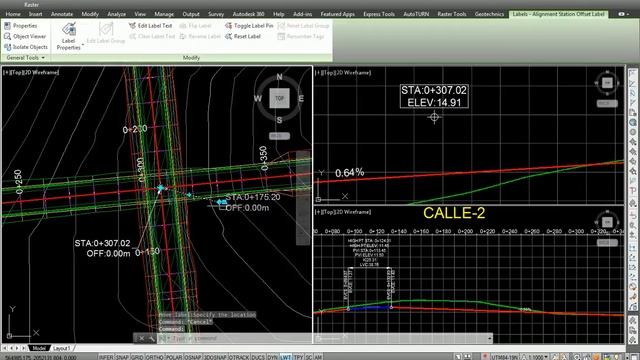Select the STA:0+175.20 OFF:0.00m label

click(253, 202)
